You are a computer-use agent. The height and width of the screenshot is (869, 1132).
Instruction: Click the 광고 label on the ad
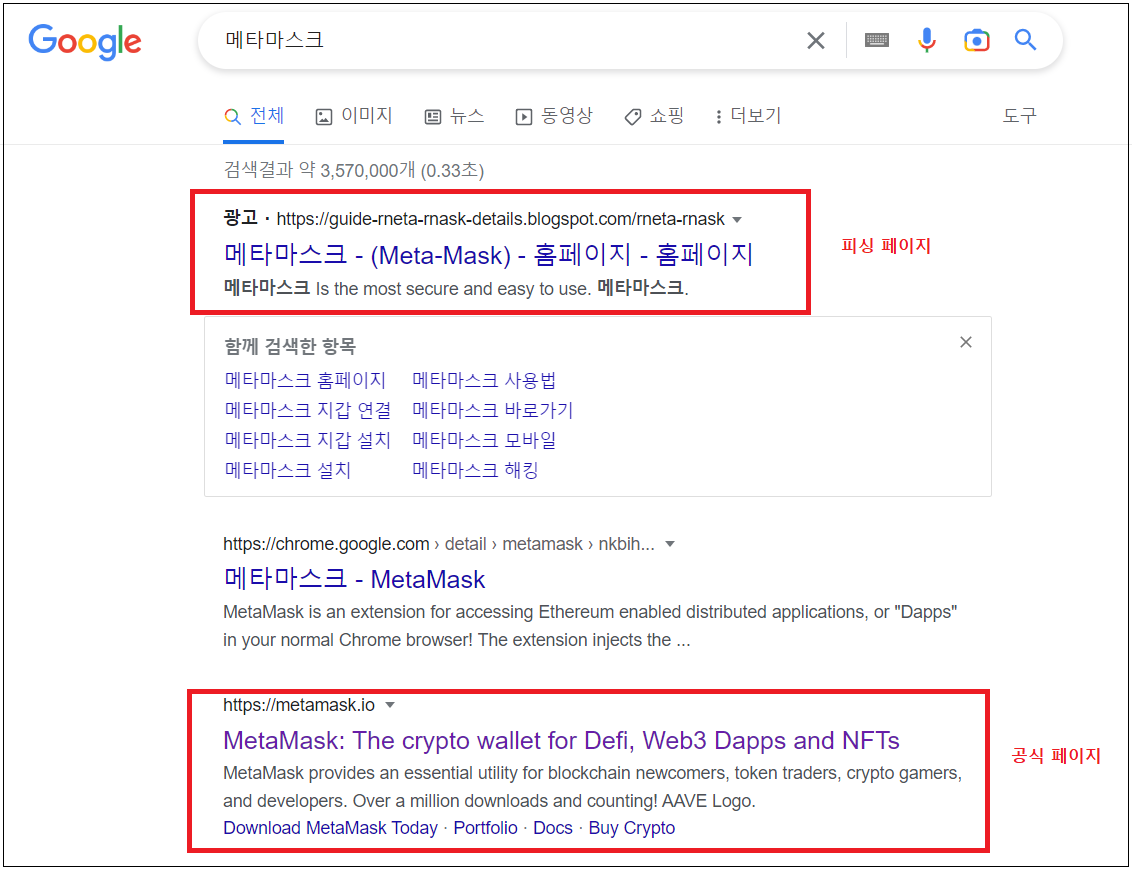pos(240,218)
